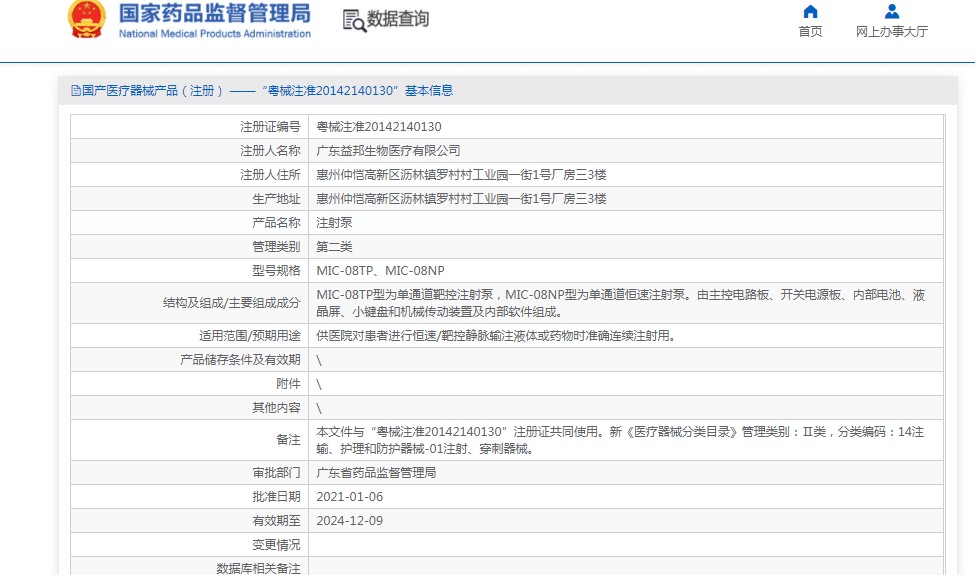Click the structure description starting MIC-08TP型为

coord(621,303)
